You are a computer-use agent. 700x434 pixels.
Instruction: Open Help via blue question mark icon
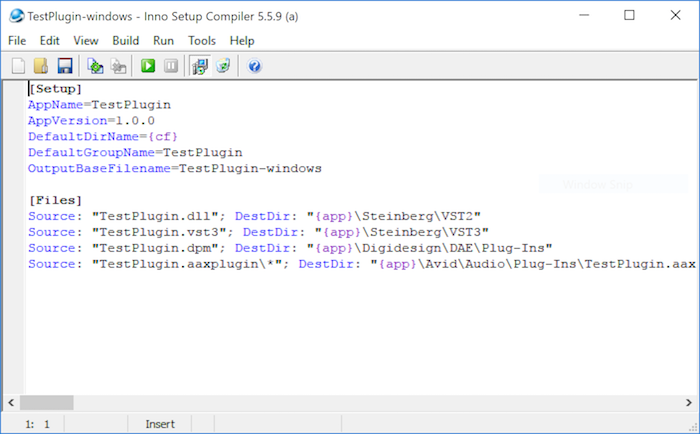pyautogui.click(x=254, y=66)
